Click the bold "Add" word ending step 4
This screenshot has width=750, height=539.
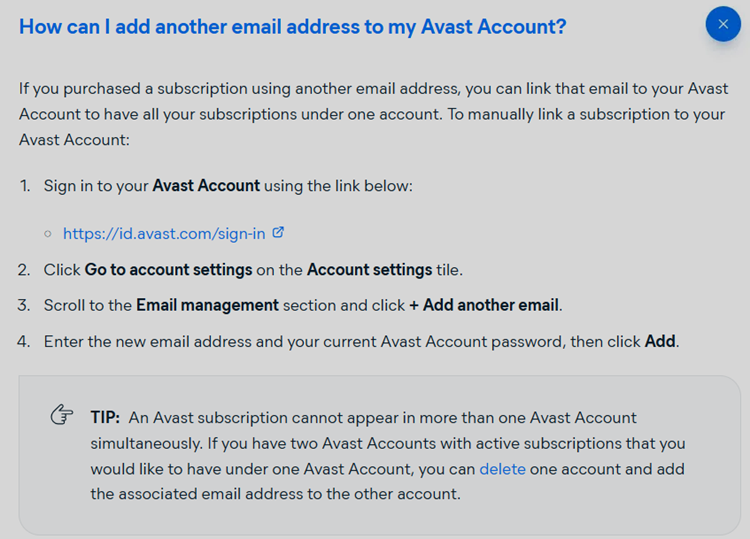point(660,341)
